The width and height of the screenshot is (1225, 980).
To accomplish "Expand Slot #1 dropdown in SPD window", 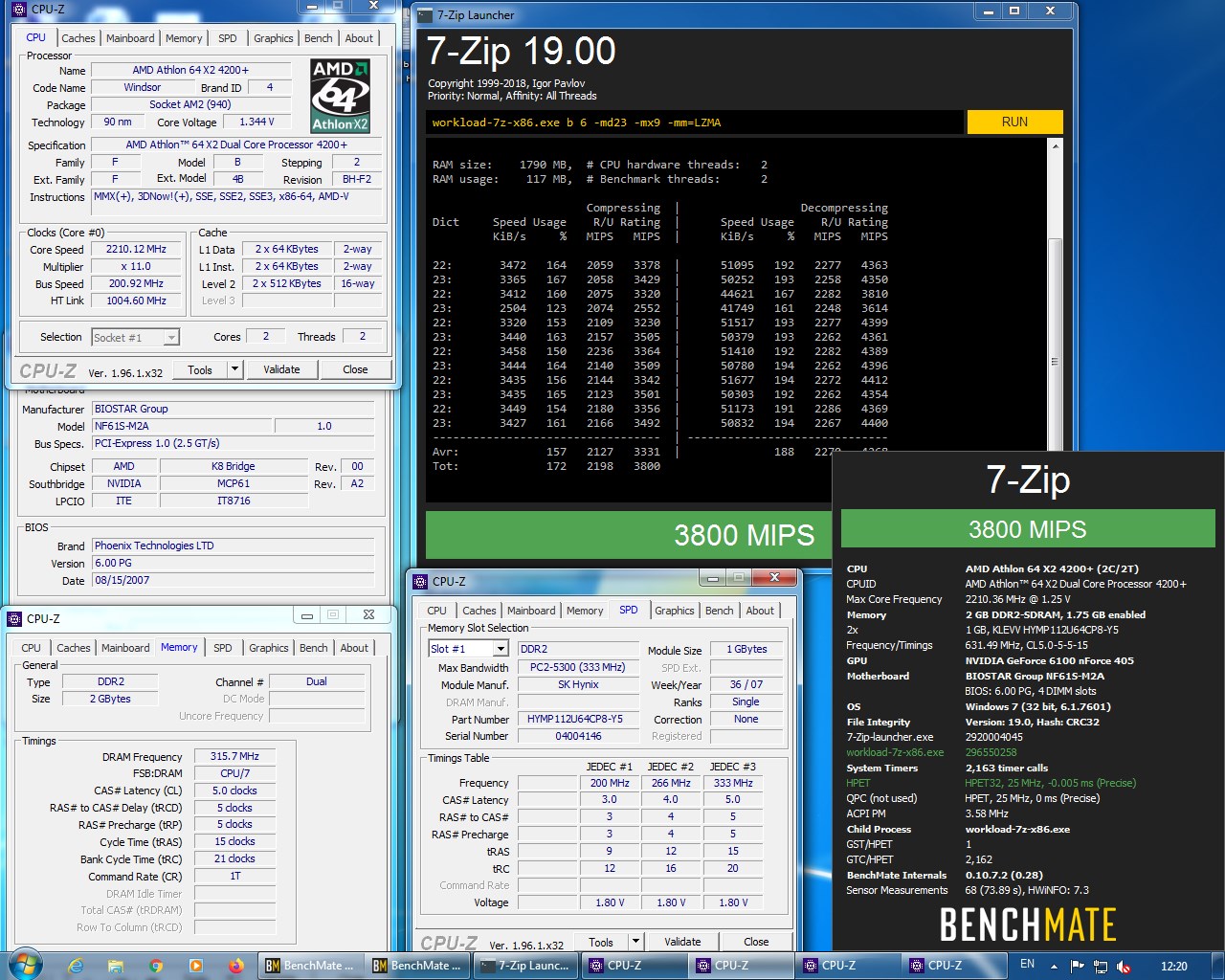I will [x=500, y=649].
